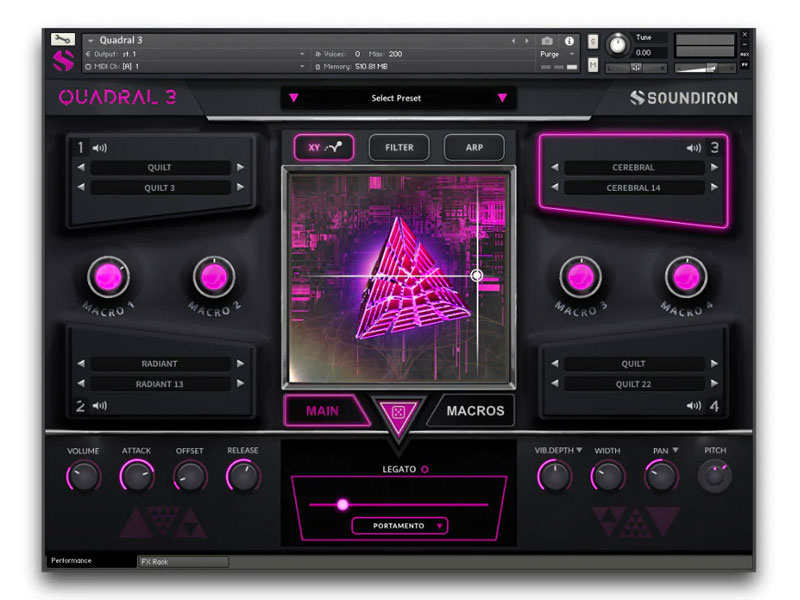Click the ATTACK knob
This screenshot has width=800, height=600.
click(137, 477)
